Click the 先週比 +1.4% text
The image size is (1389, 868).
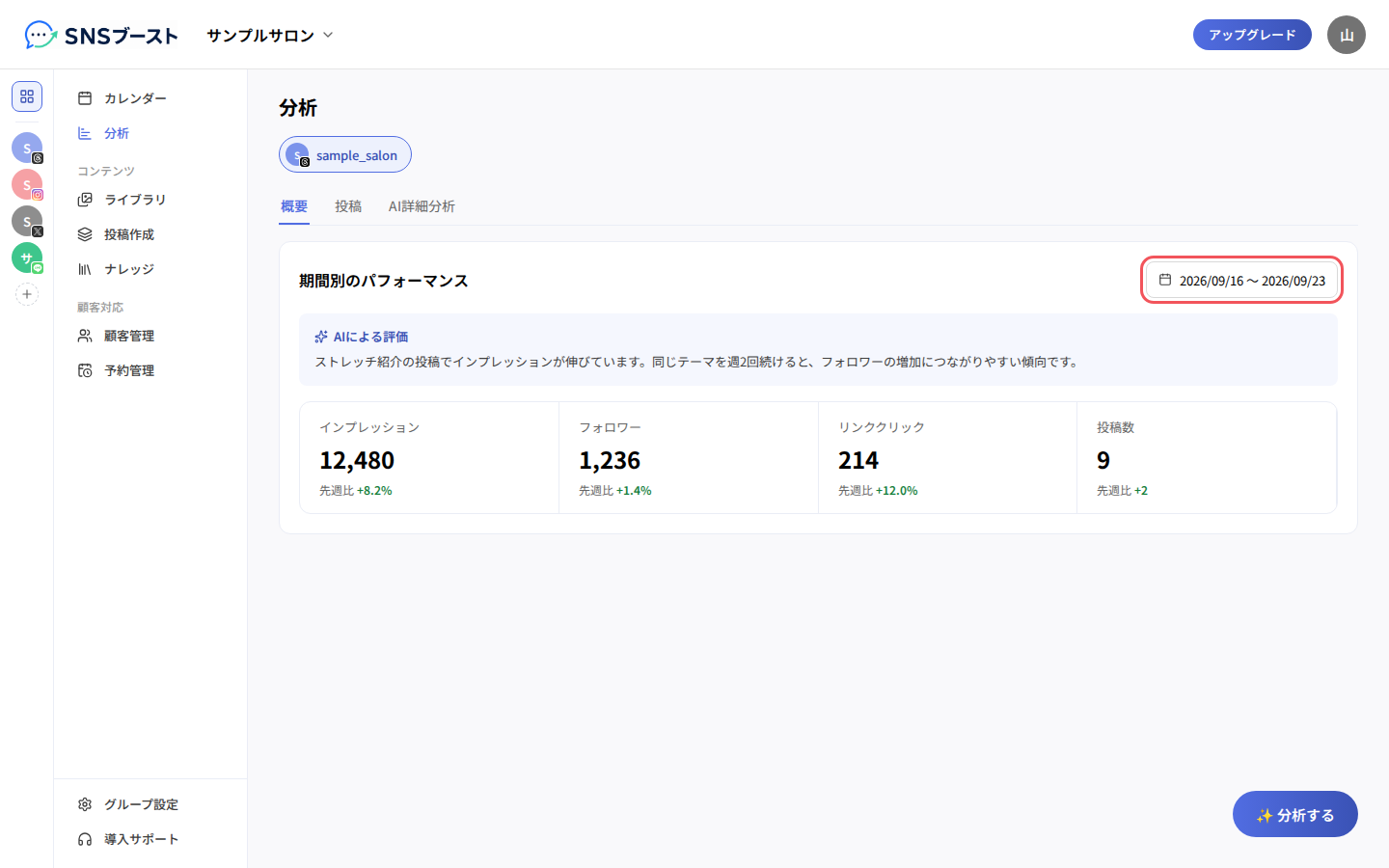click(x=615, y=491)
